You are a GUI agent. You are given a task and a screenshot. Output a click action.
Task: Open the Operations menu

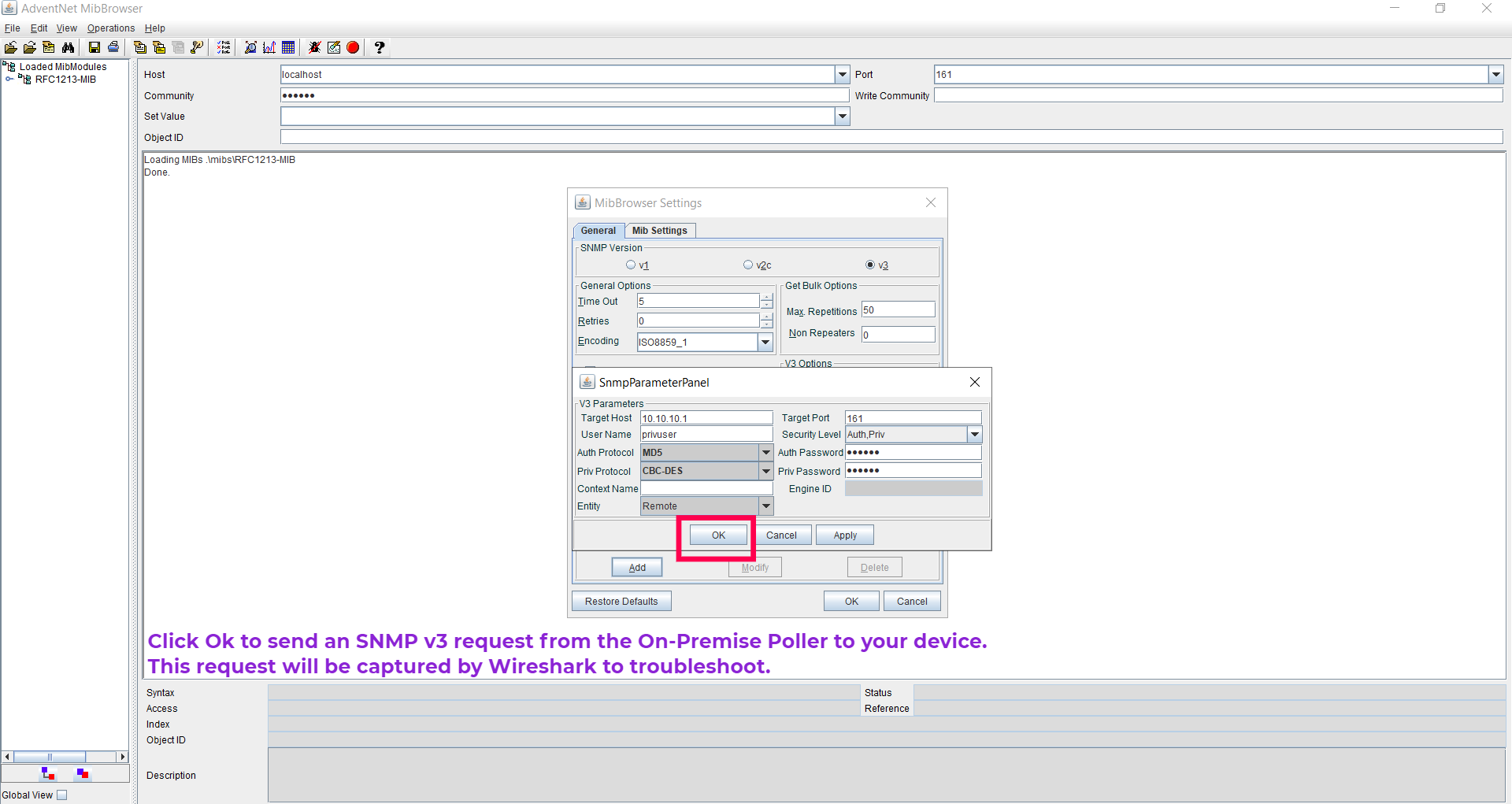click(110, 28)
